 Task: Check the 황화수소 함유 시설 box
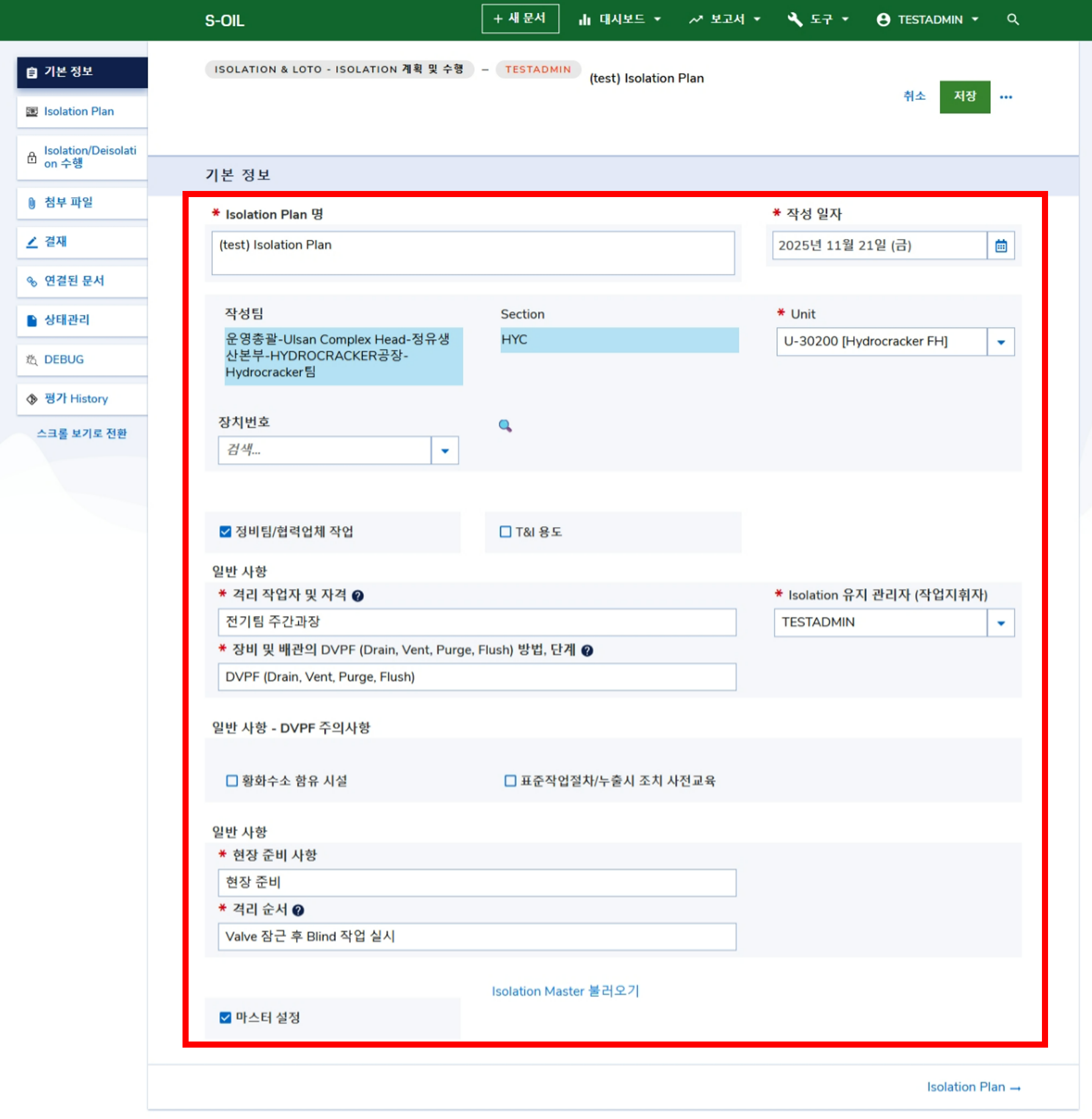coord(232,781)
